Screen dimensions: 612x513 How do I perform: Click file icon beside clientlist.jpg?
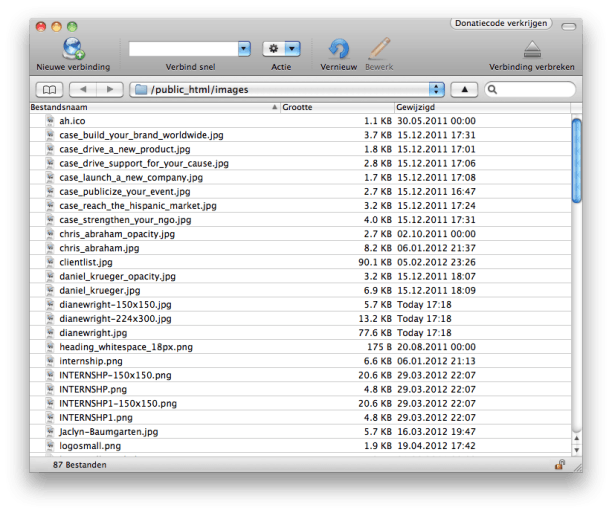(50, 262)
